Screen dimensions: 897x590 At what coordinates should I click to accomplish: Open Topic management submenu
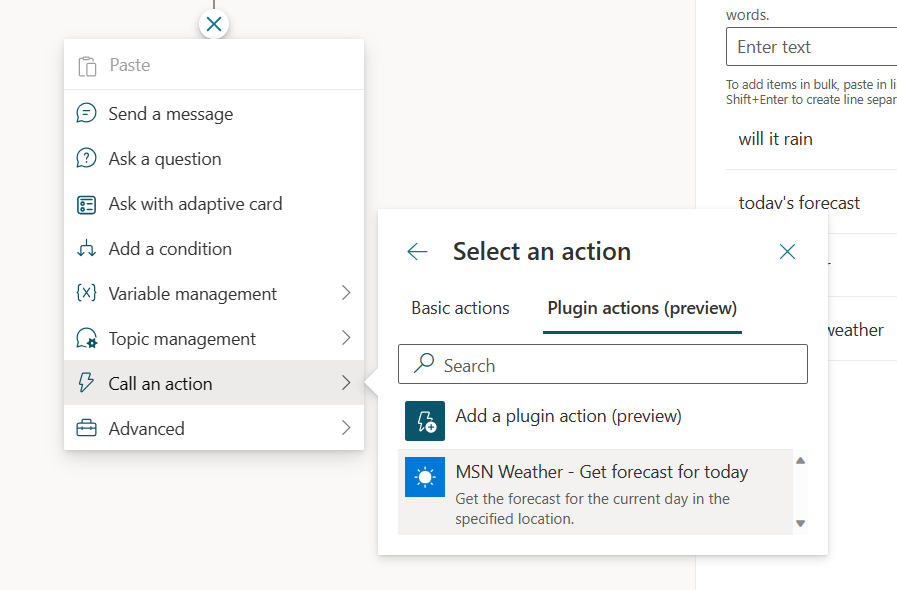214,338
